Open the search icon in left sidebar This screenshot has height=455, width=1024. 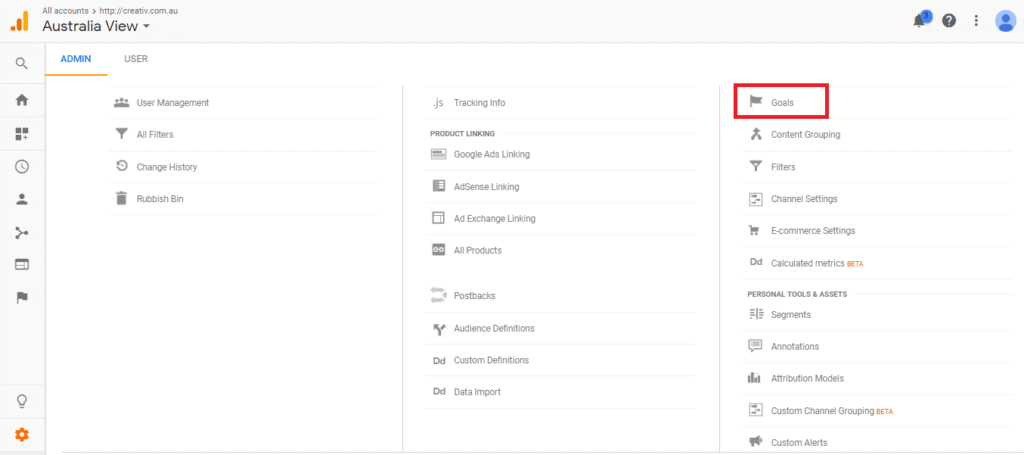point(22,63)
